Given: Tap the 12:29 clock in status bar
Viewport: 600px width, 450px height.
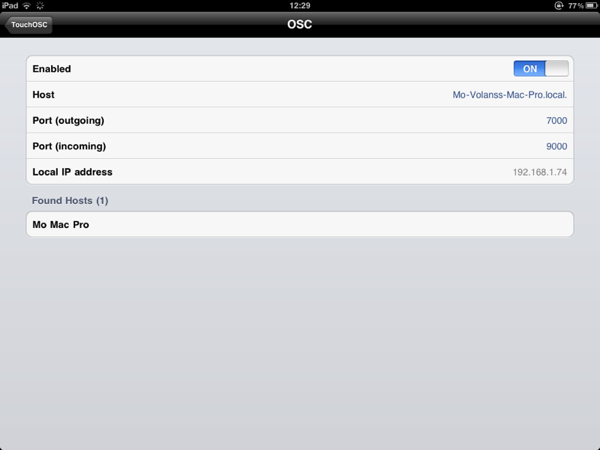Looking at the screenshot, I should pos(300,5).
